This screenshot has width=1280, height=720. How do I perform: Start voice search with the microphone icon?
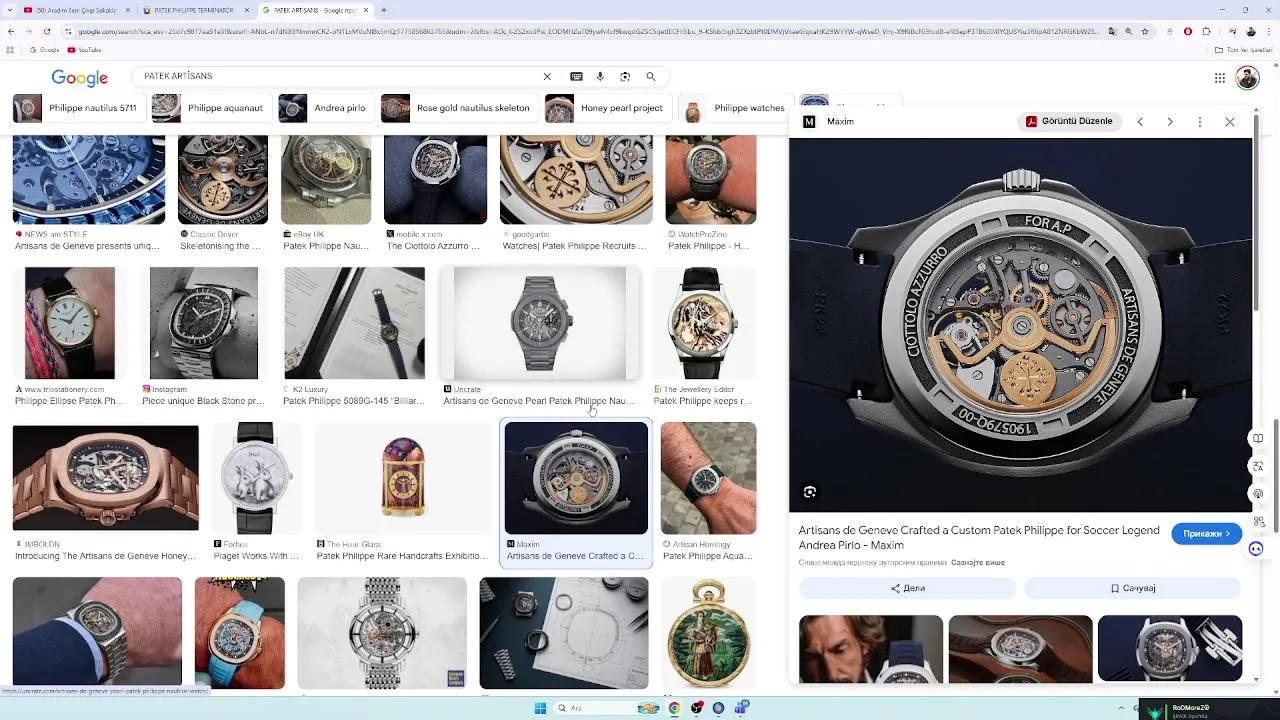click(x=600, y=76)
